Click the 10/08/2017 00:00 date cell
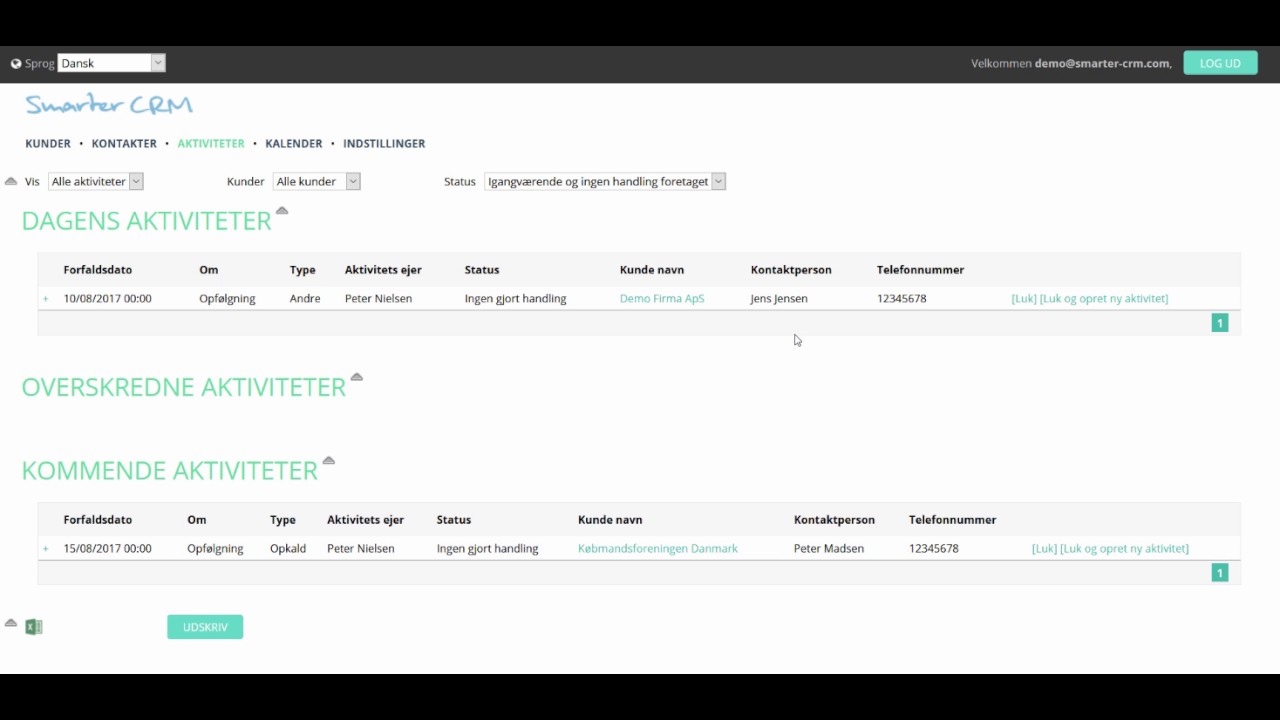This screenshot has width=1280, height=720. 107,298
